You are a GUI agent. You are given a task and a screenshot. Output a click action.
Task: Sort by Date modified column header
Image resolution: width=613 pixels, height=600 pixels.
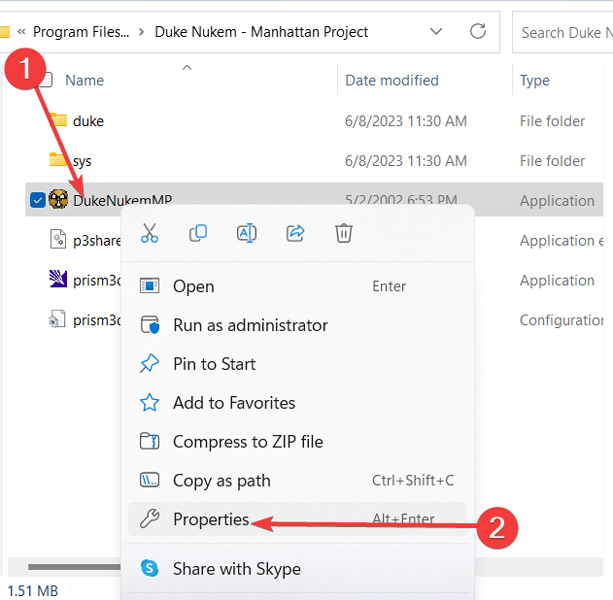tap(392, 80)
